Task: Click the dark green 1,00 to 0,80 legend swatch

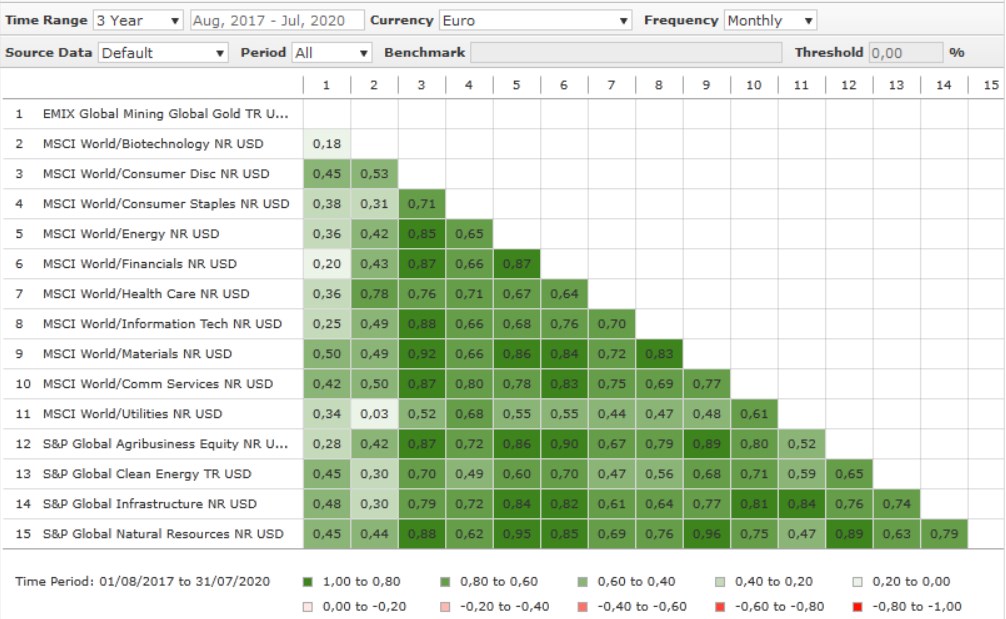Action: point(307,581)
